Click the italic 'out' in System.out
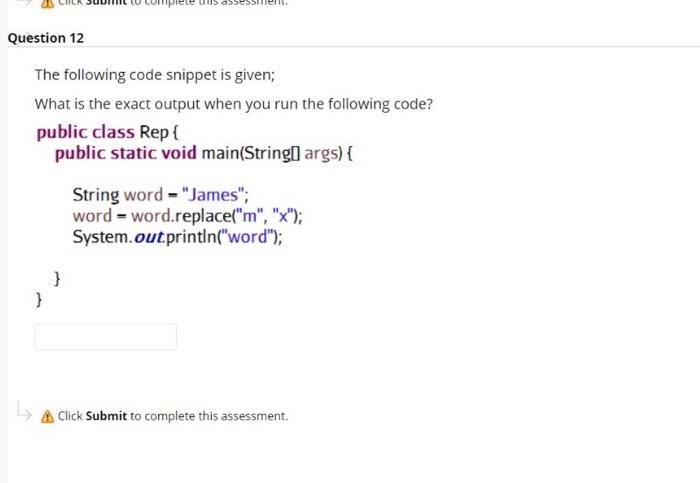The image size is (700, 483). click(x=148, y=237)
